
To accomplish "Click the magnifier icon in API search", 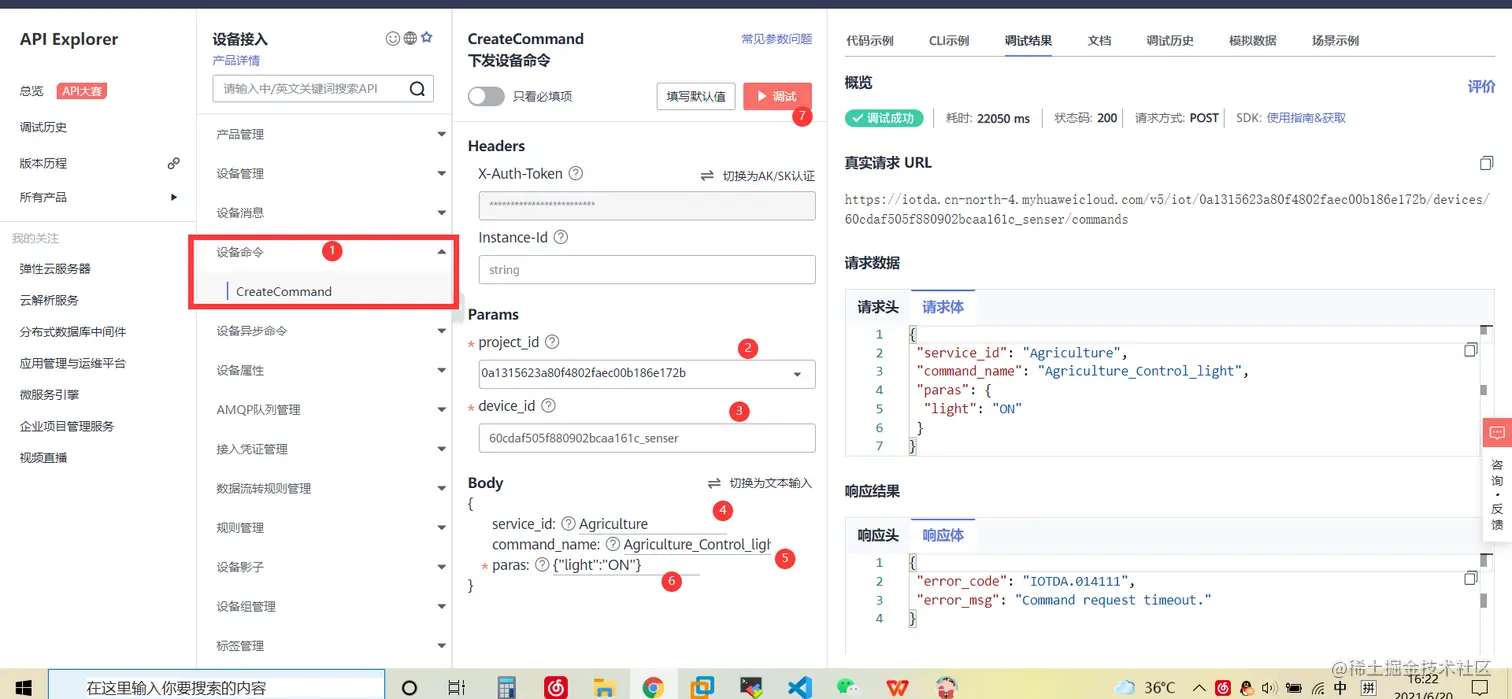I will (x=417, y=89).
